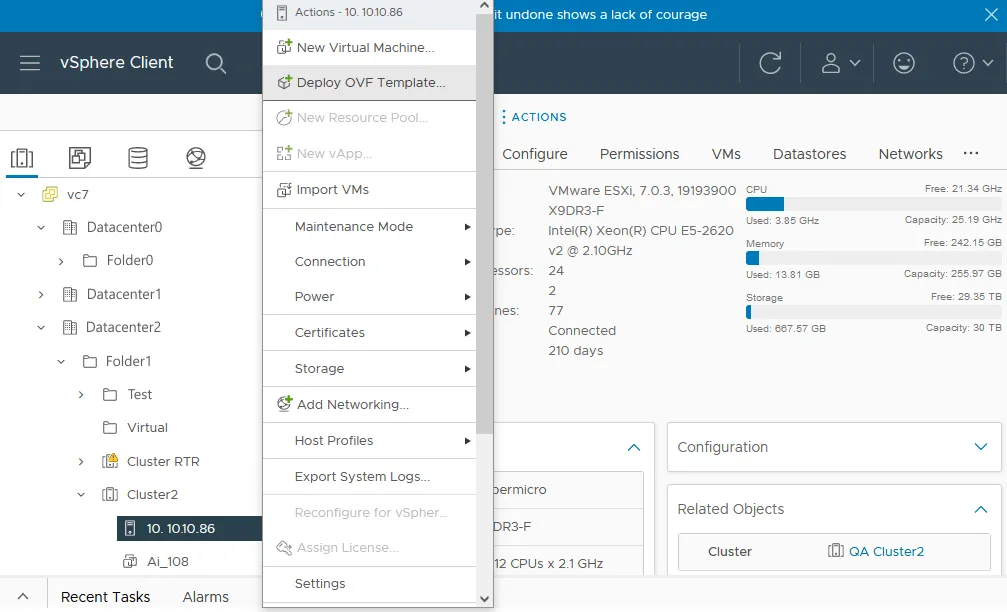Open the Storage inventory view icon
Viewport: 1007px width, 612px height.
(x=138, y=158)
